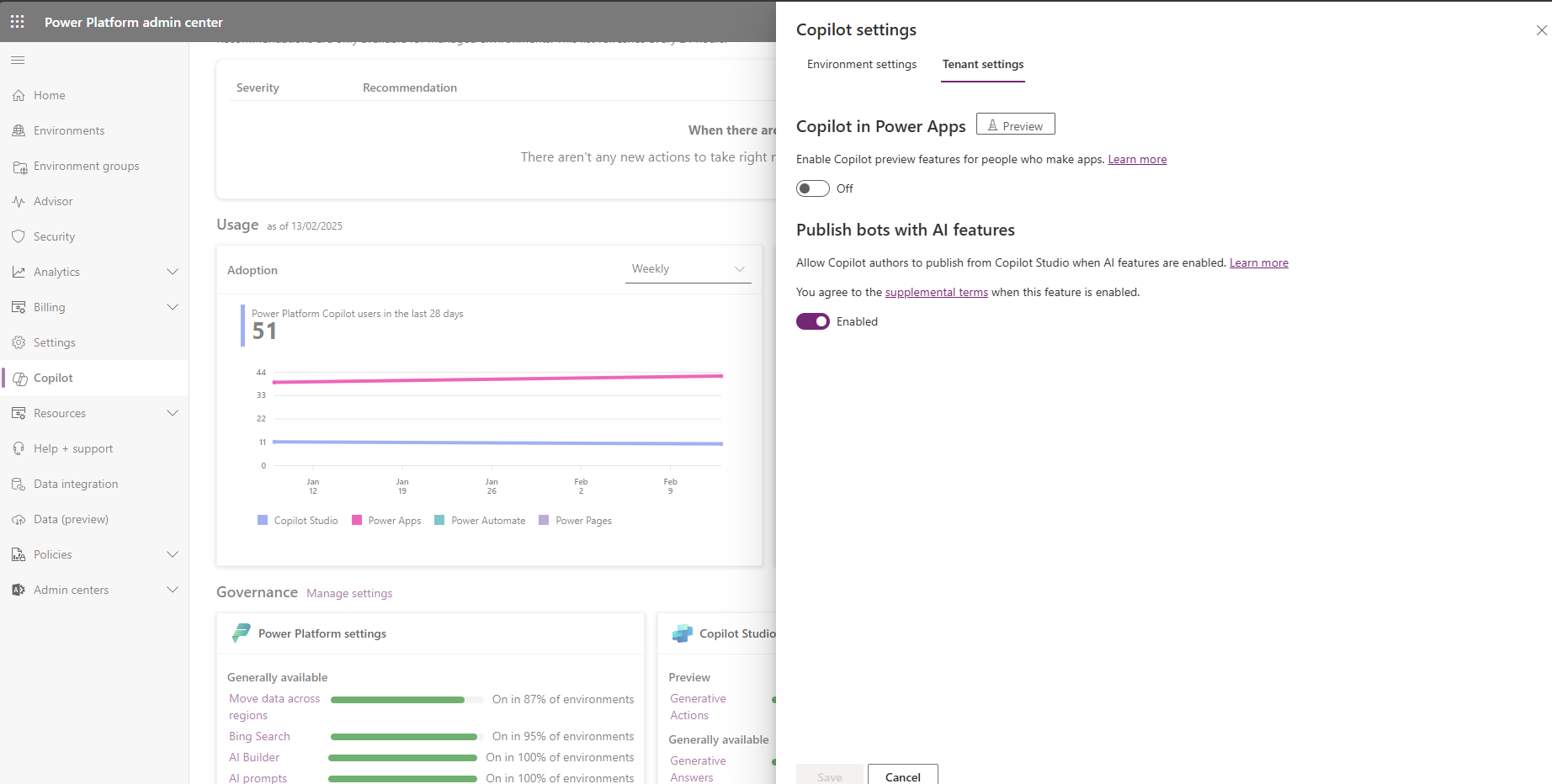Click the Settings gear icon
Image resolution: width=1552 pixels, height=784 pixels.
pos(19,342)
